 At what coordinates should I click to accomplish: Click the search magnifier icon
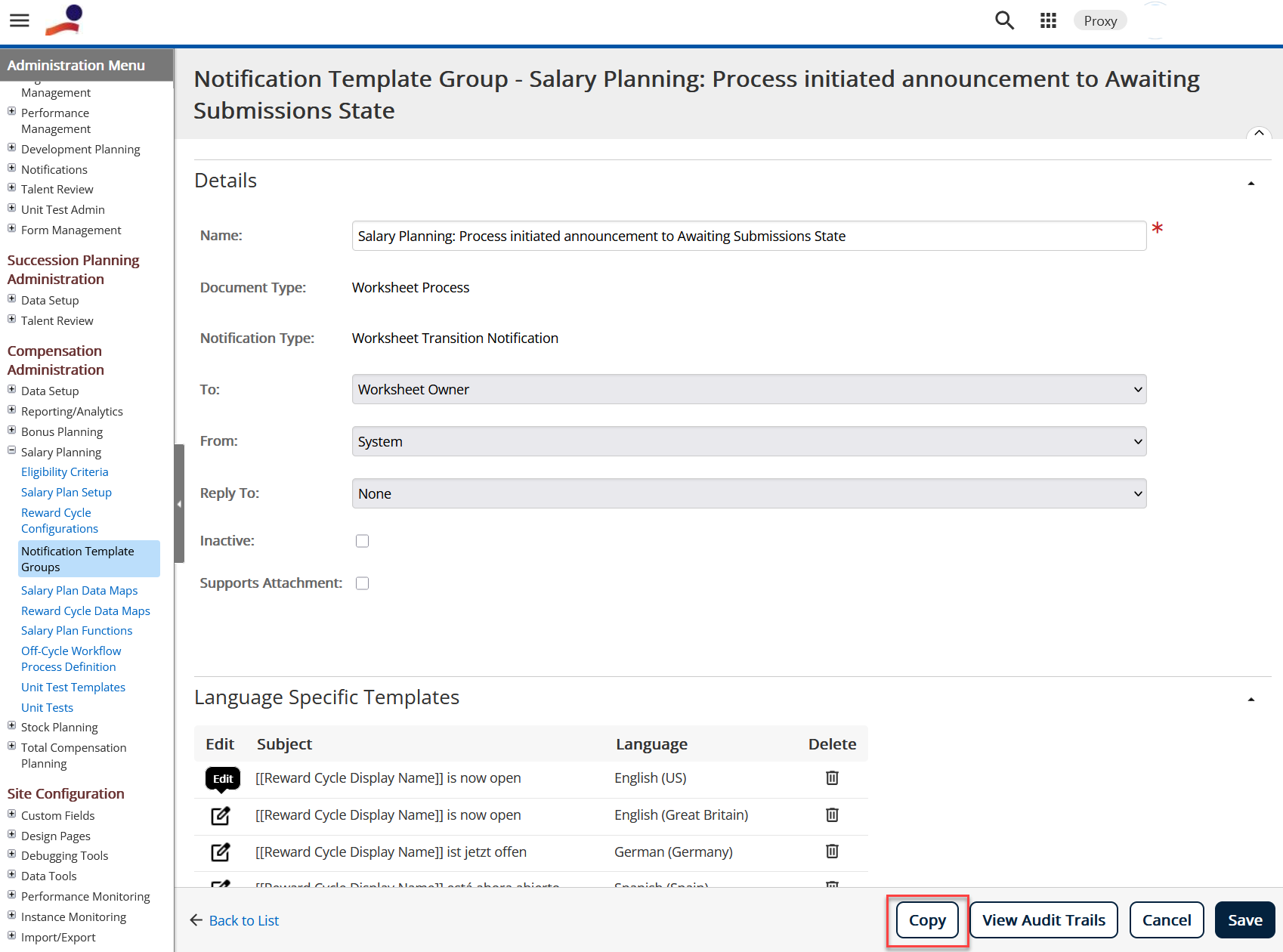1004,20
